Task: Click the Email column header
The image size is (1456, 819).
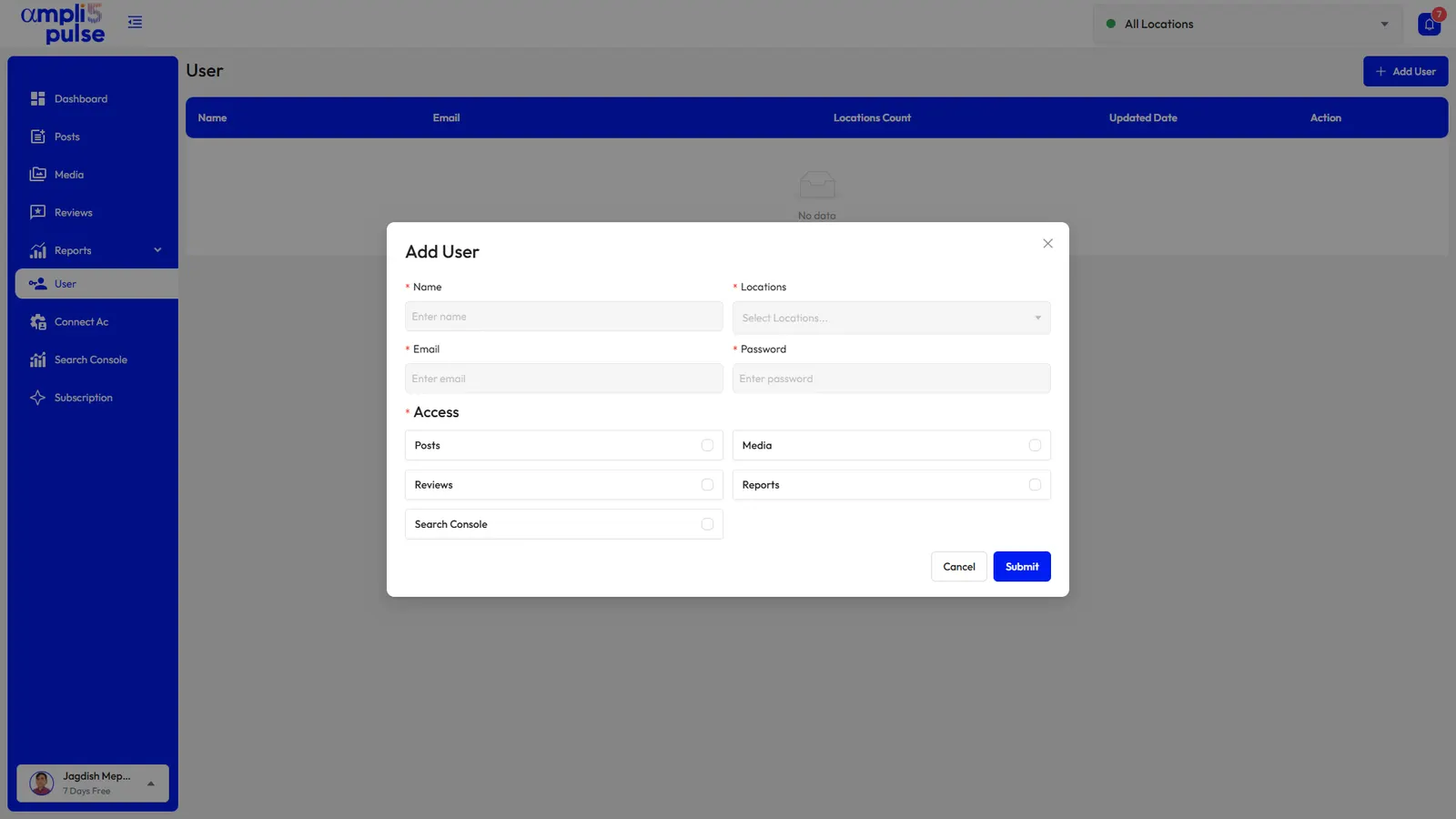Action: [446, 117]
